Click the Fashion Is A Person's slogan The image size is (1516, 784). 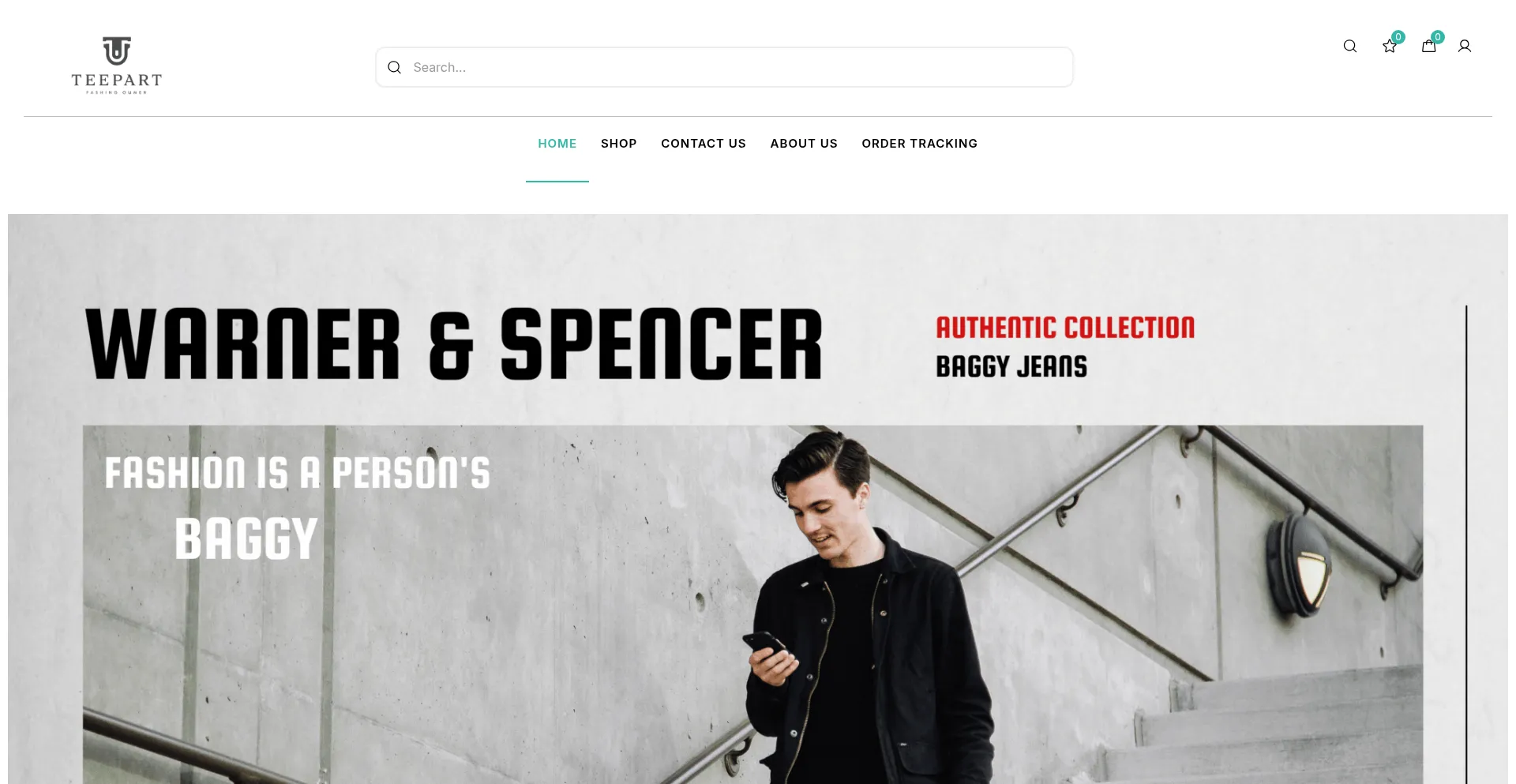click(298, 473)
